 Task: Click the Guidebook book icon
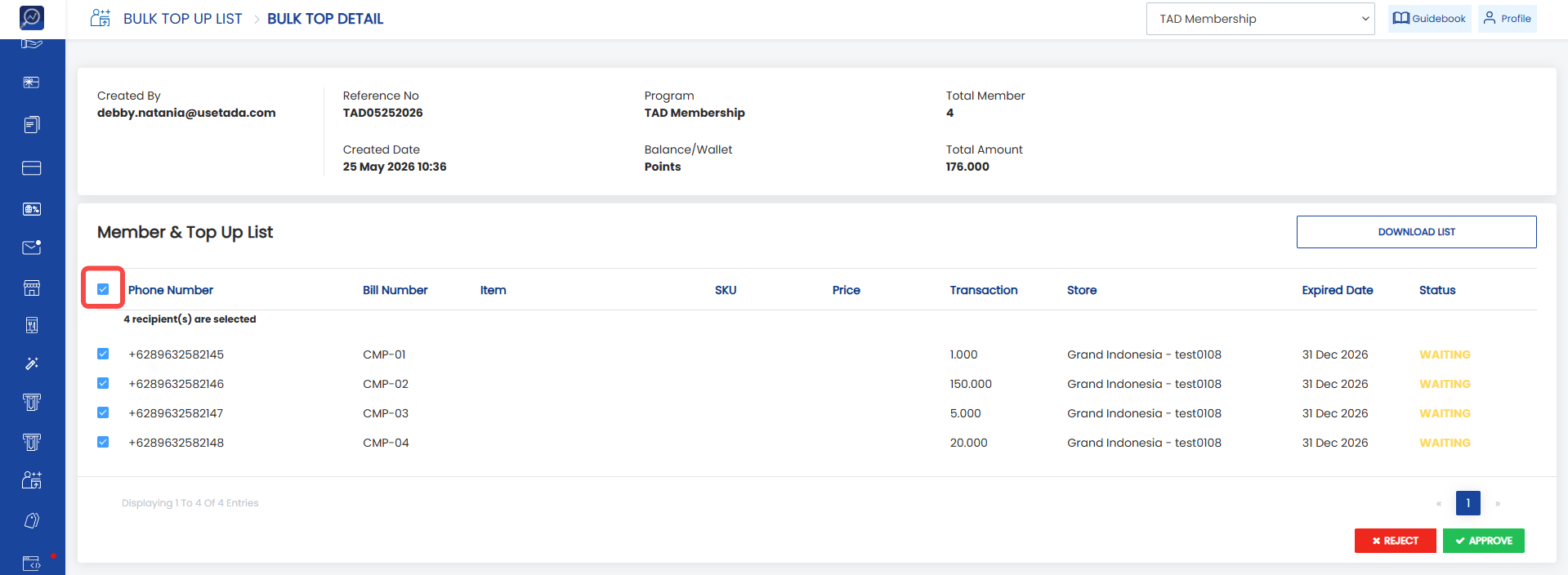pos(1400,18)
